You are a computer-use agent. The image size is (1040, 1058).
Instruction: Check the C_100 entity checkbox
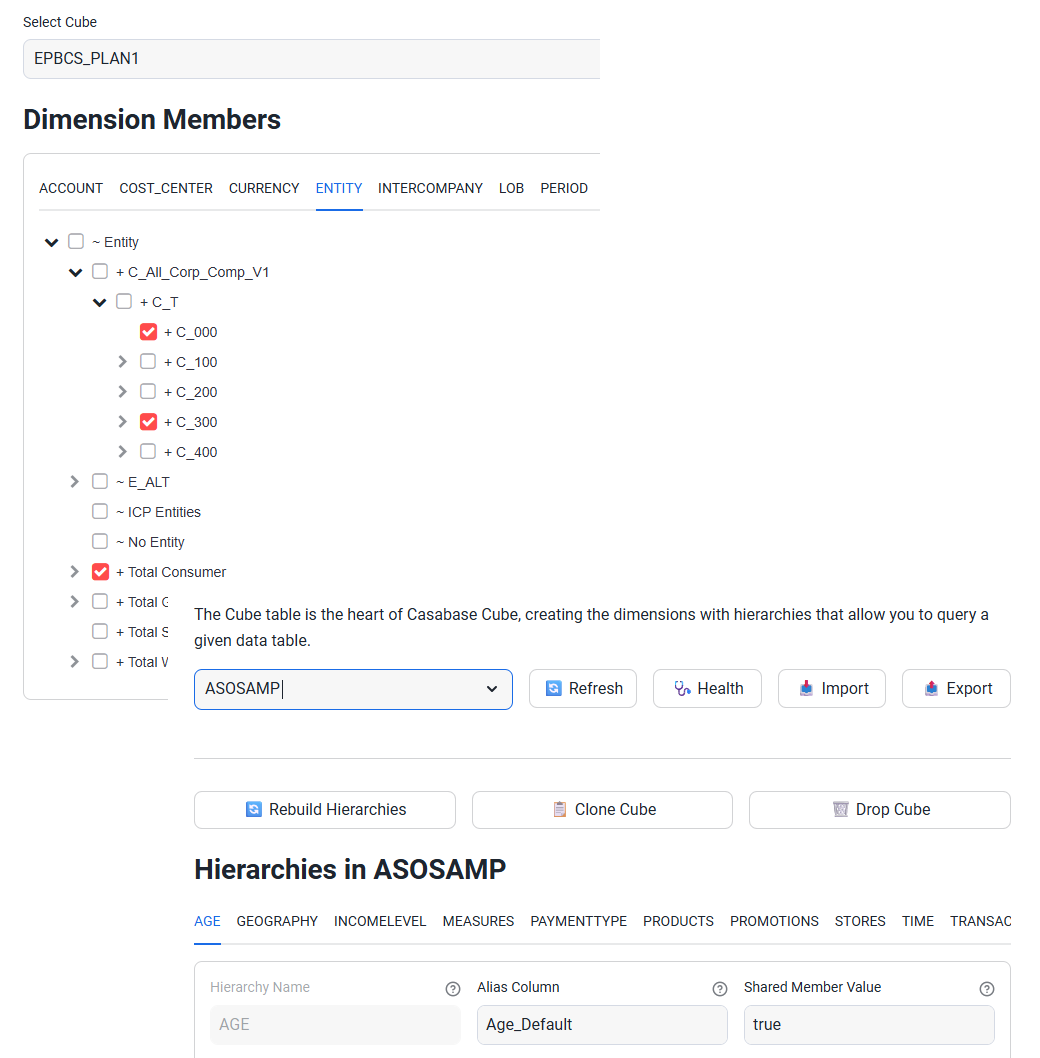[x=148, y=362]
